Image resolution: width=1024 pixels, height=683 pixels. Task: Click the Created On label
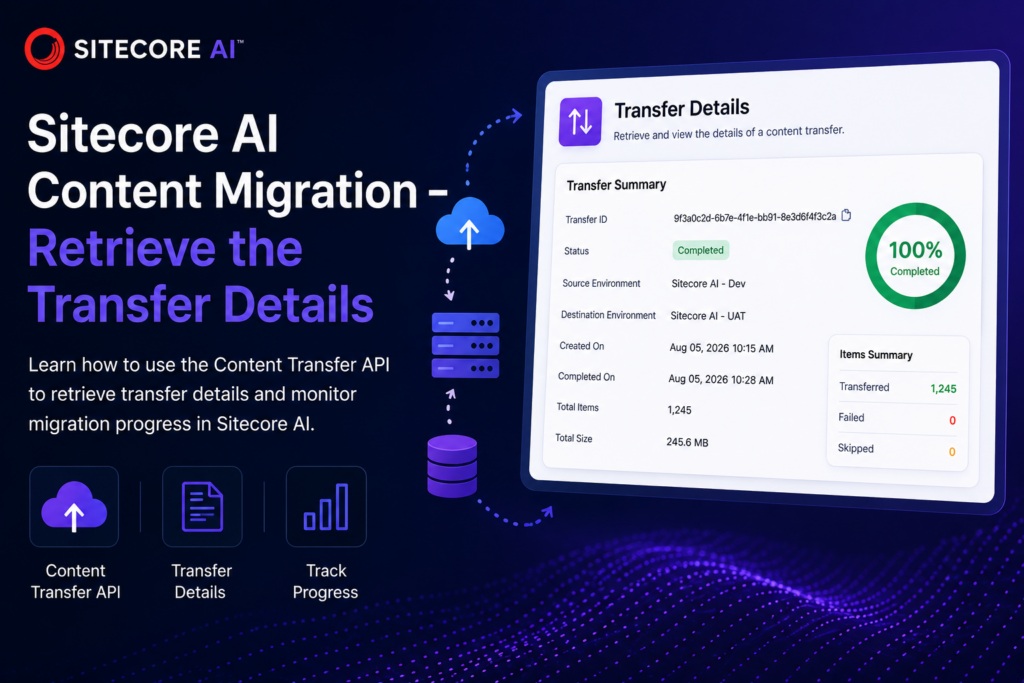(581, 346)
